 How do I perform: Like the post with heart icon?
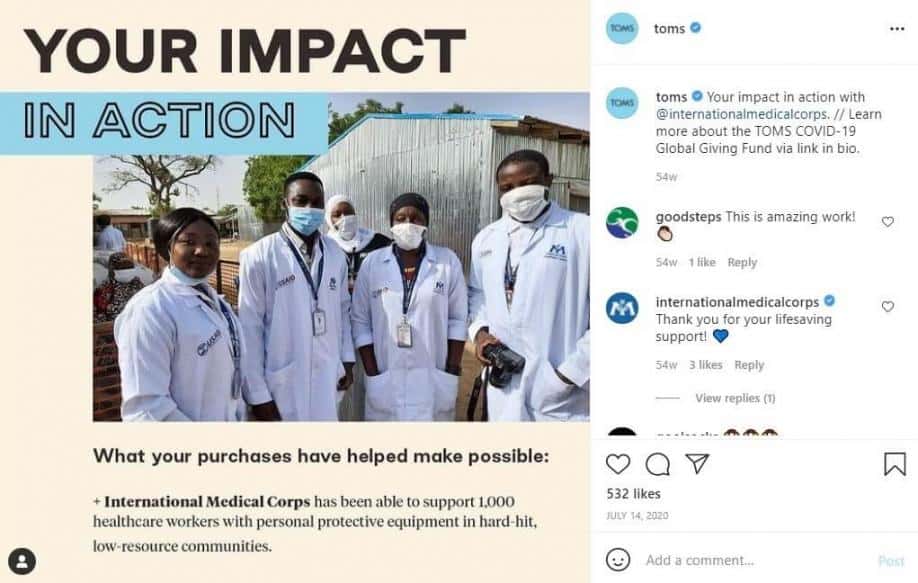coord(619,464)
